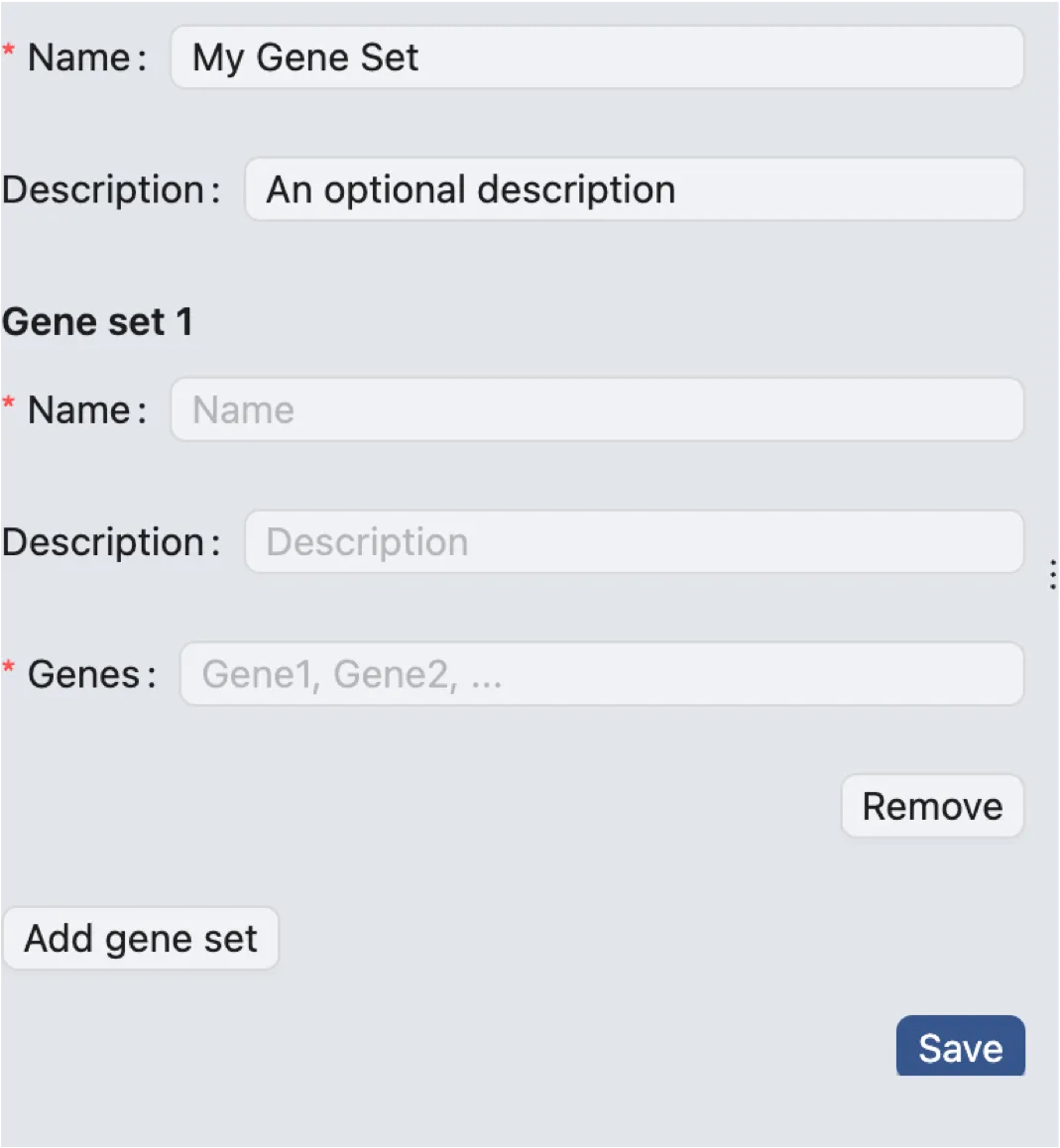Click the Name label under Gene set 1

click(79, 409)
